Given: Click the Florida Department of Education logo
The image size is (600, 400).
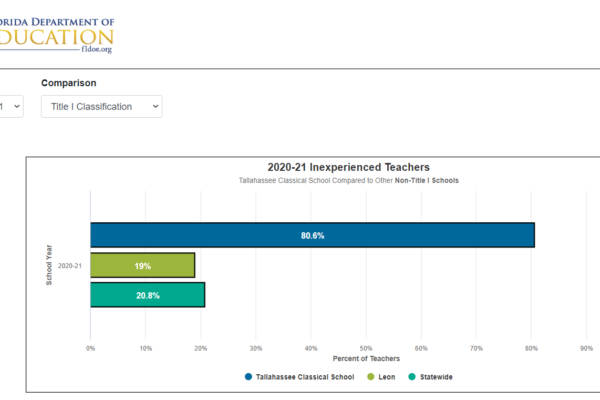Looking at the screenshot, I should coord(57,35).
